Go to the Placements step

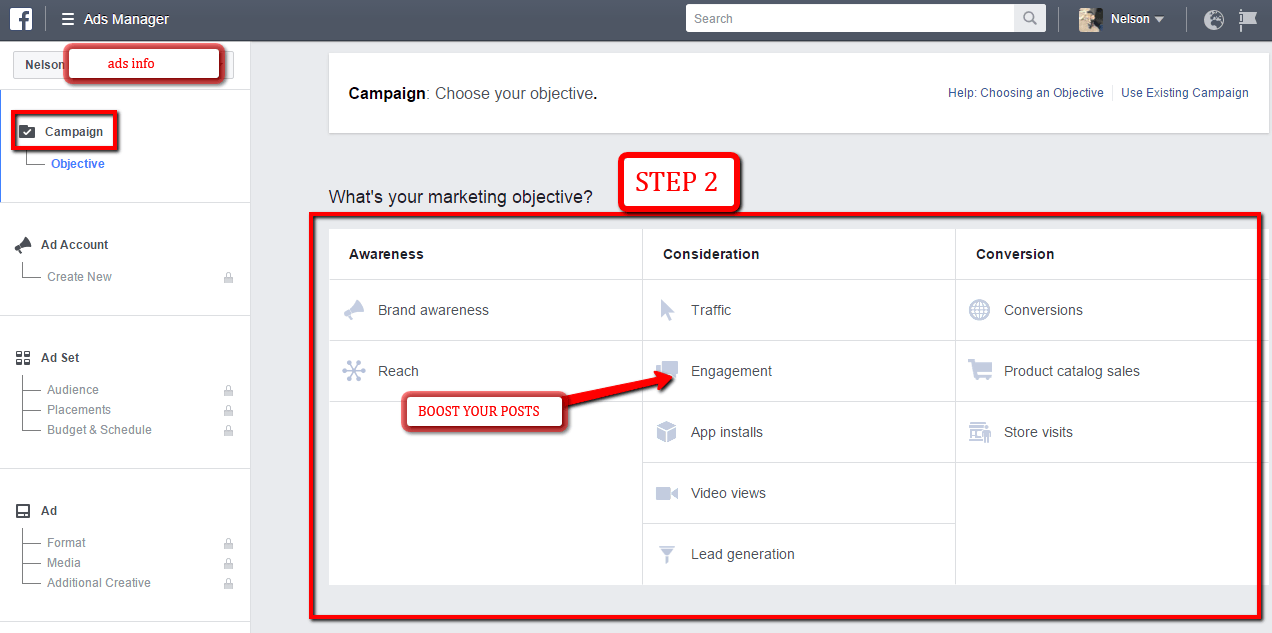point(79,410)
